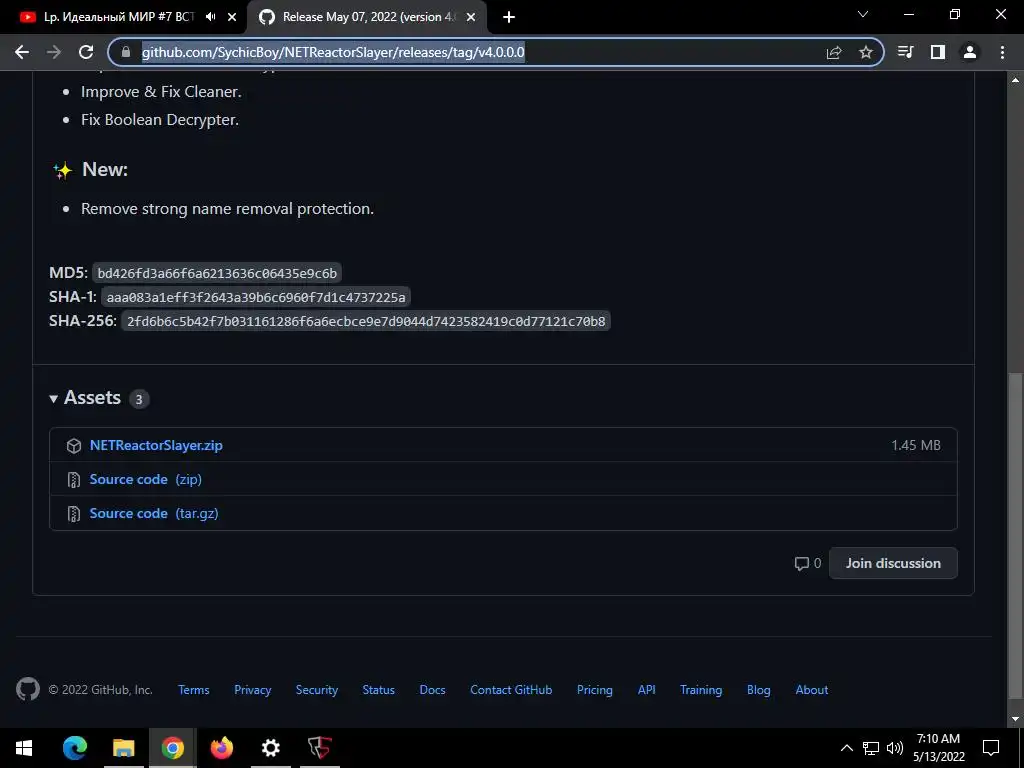Open a new browser tab
The width and height of the screenshot is (1024, 768).
pos(509,17)
